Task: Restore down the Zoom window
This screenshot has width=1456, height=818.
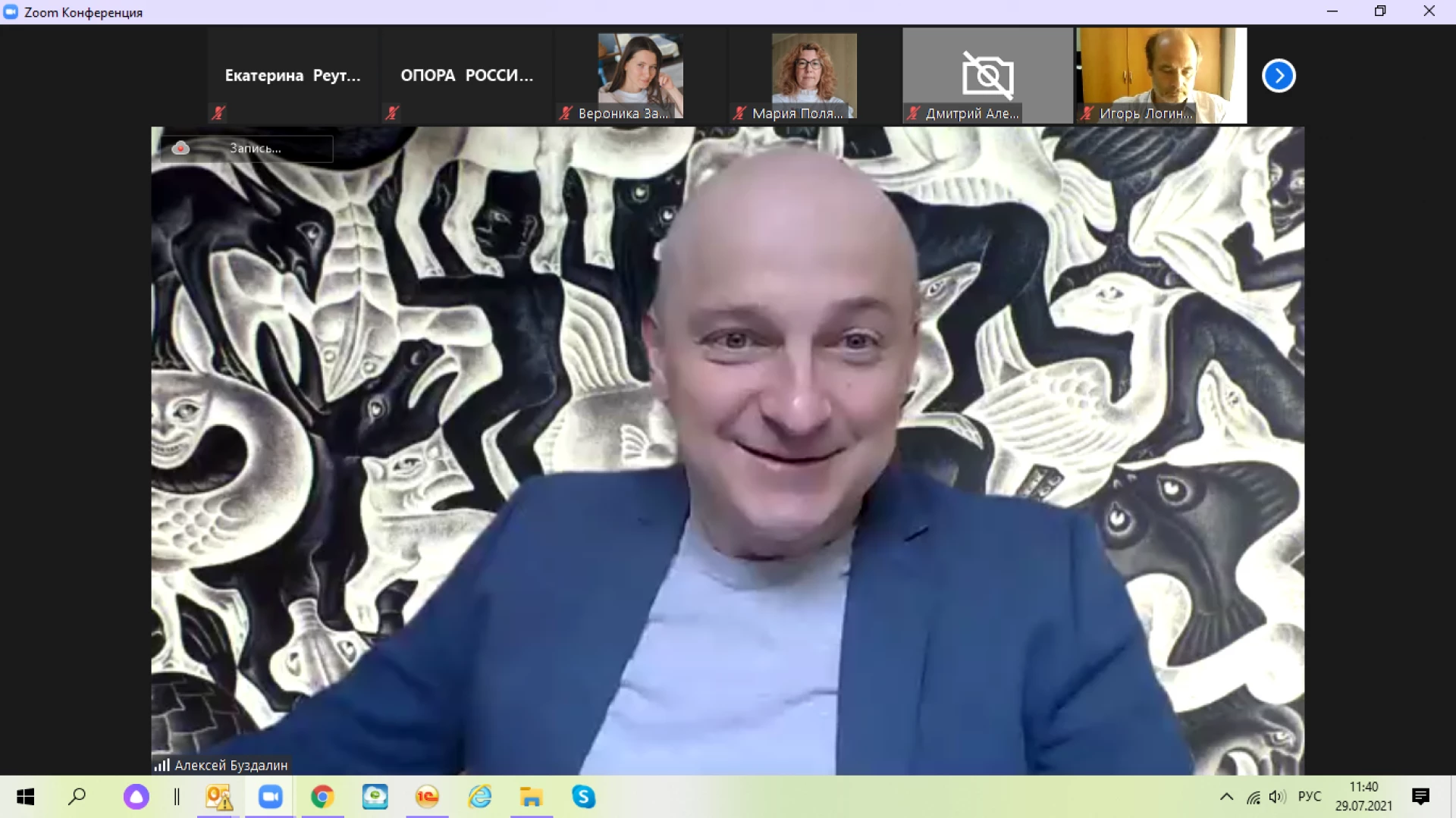Action: click(x=1380, y=11)
